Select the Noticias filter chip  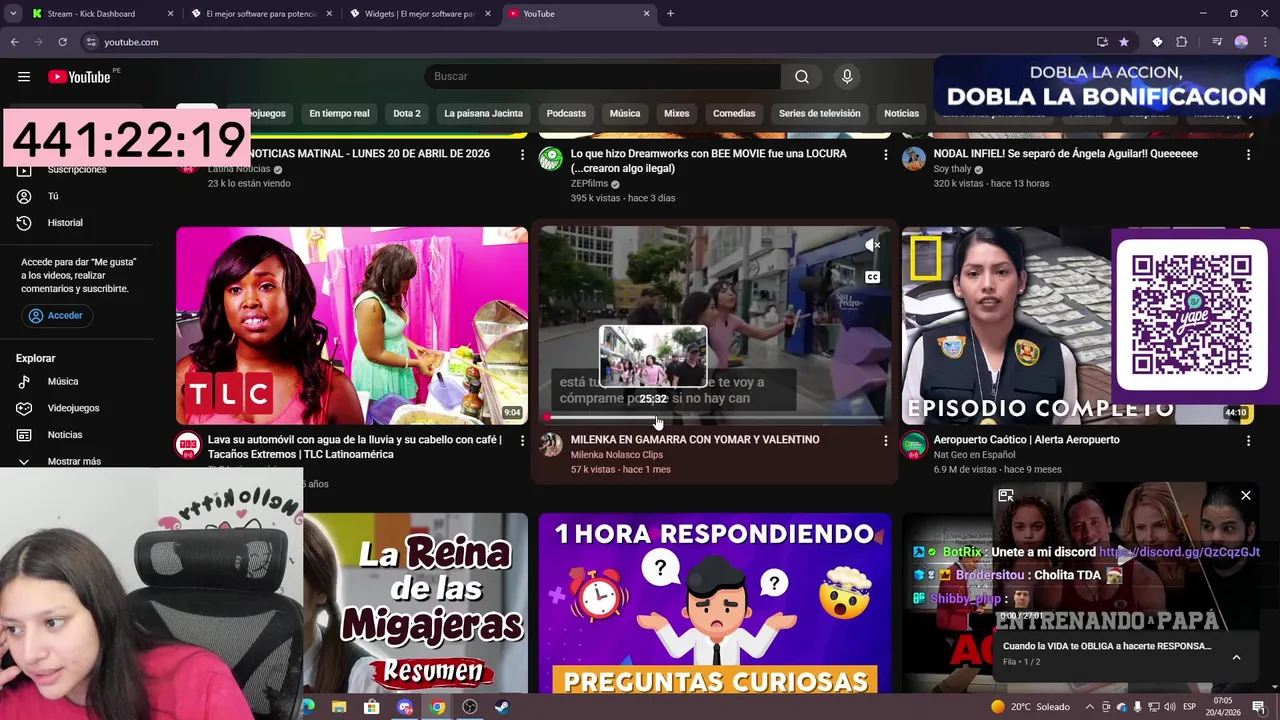tap(901, 114)
